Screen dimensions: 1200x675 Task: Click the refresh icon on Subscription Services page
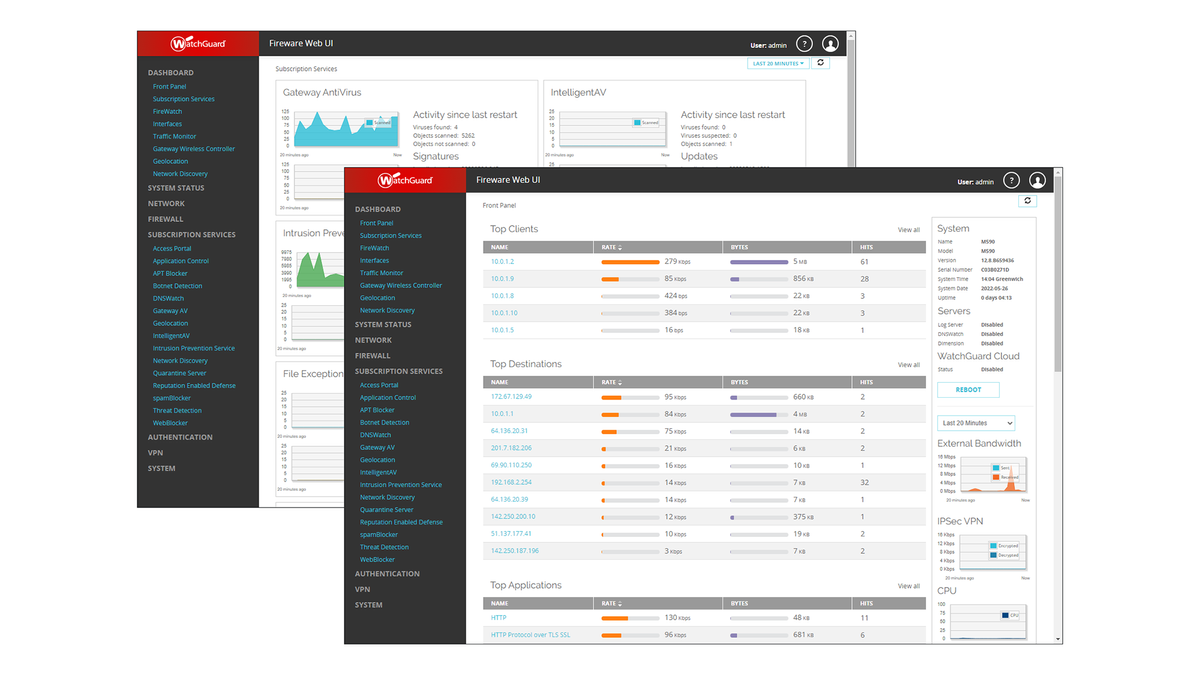coord(820,62)
